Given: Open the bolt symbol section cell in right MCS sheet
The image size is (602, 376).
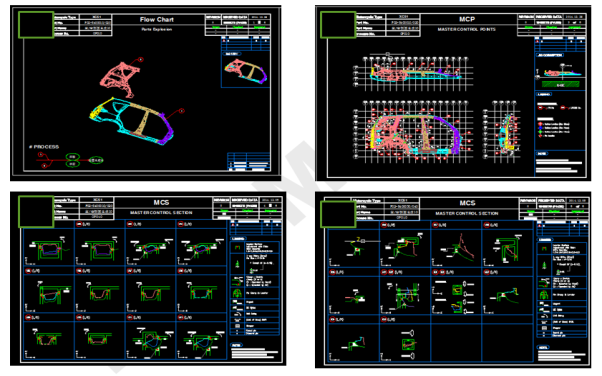Looking at the screenshot, I should coord(456,295).
